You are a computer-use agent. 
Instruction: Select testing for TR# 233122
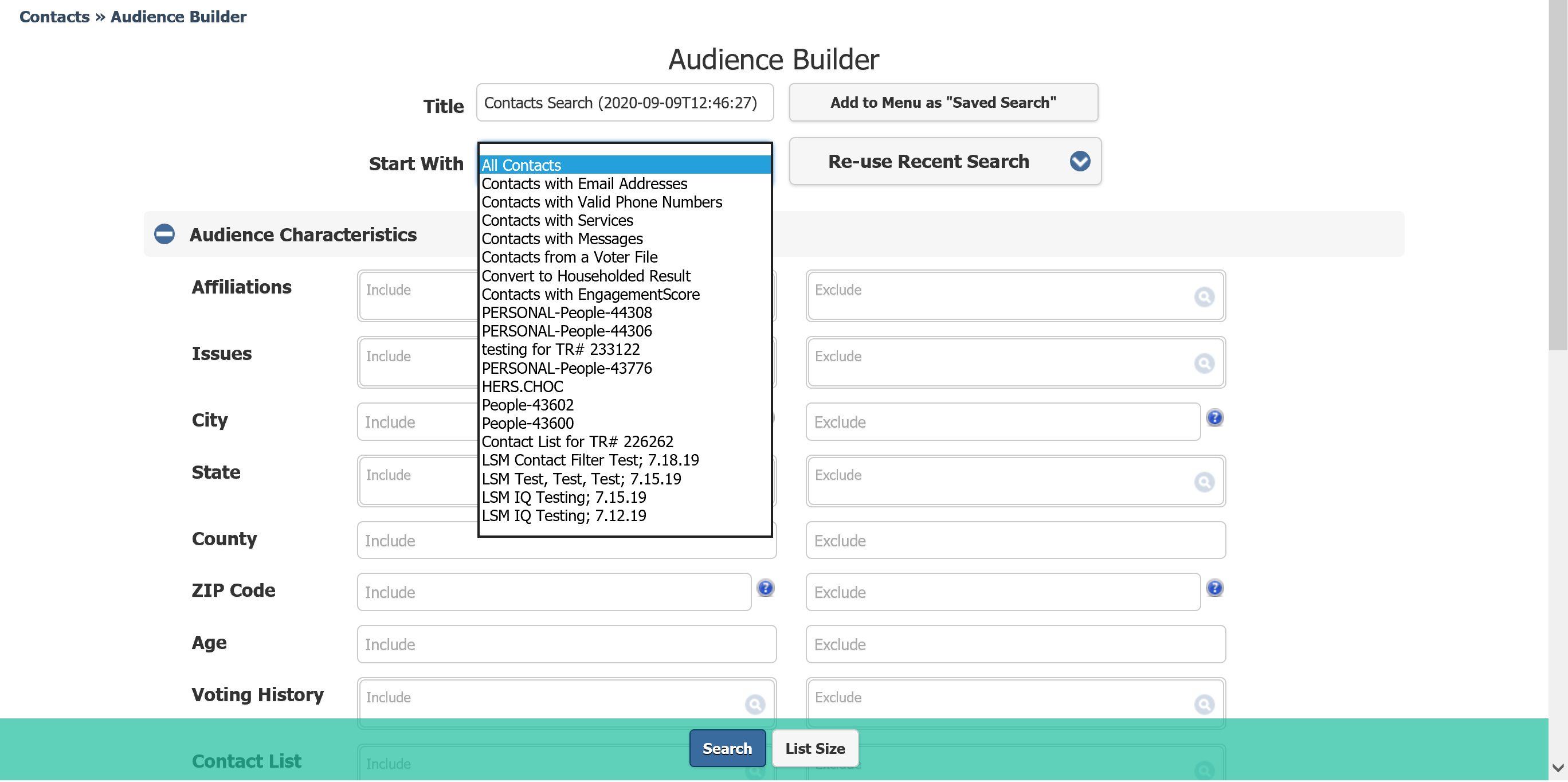[x=625, y=350]
